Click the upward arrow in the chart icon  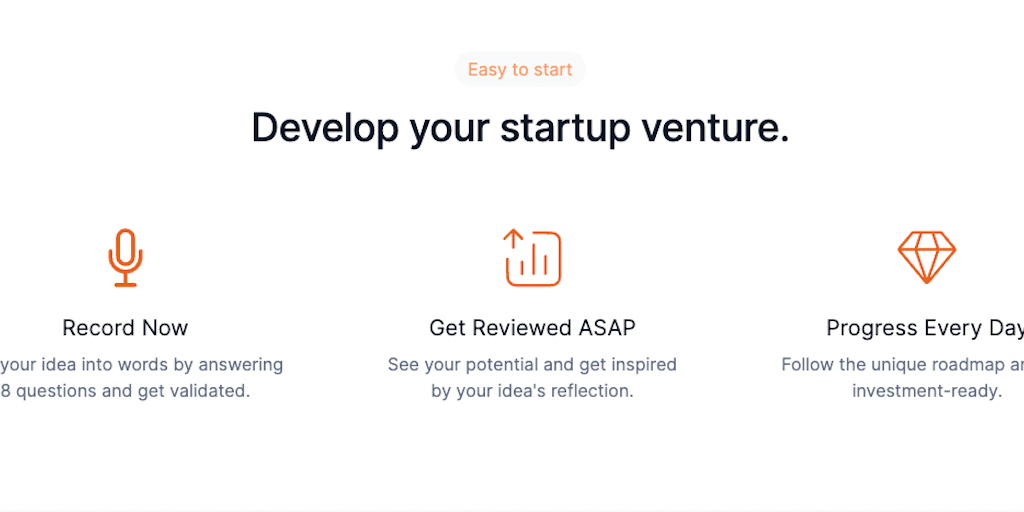[x=513, y=241]
